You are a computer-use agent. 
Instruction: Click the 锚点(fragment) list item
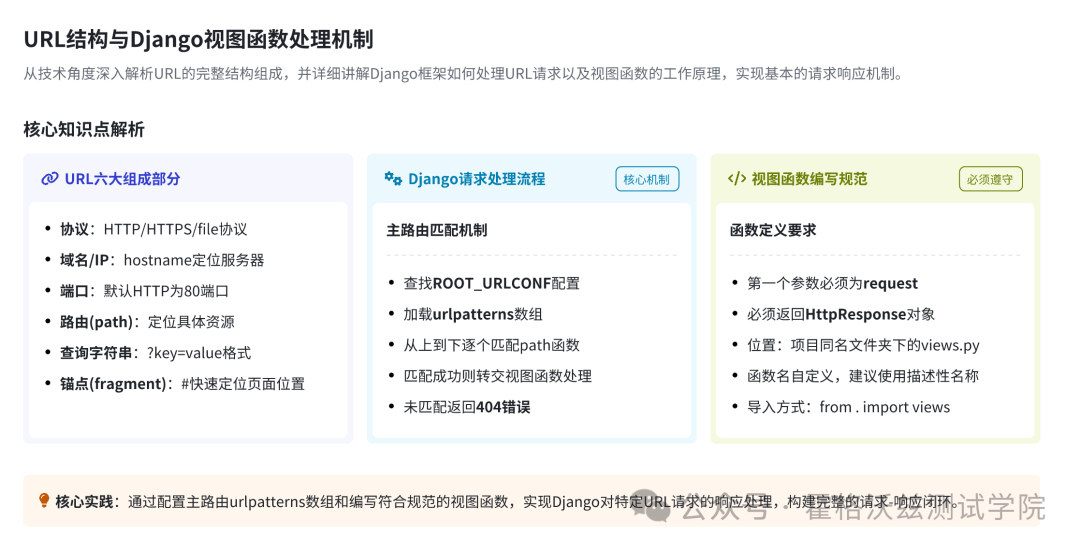(183, 384)
